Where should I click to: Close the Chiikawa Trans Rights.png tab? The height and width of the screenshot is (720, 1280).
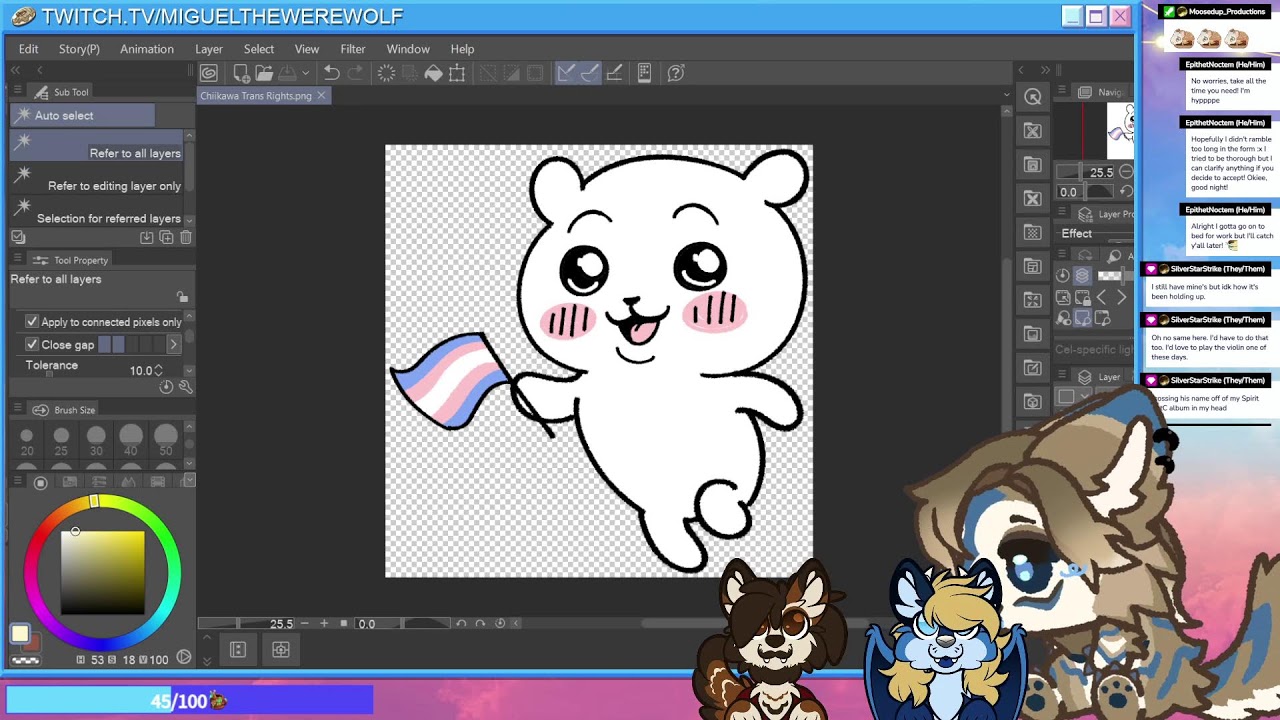(321, 96)
